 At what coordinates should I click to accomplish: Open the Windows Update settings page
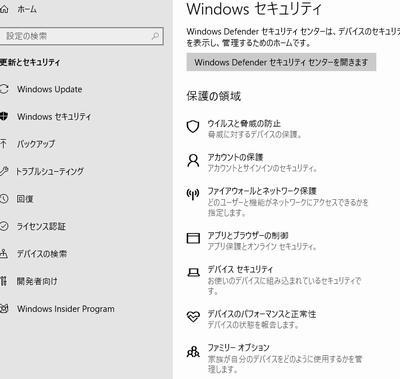[50, 89]
